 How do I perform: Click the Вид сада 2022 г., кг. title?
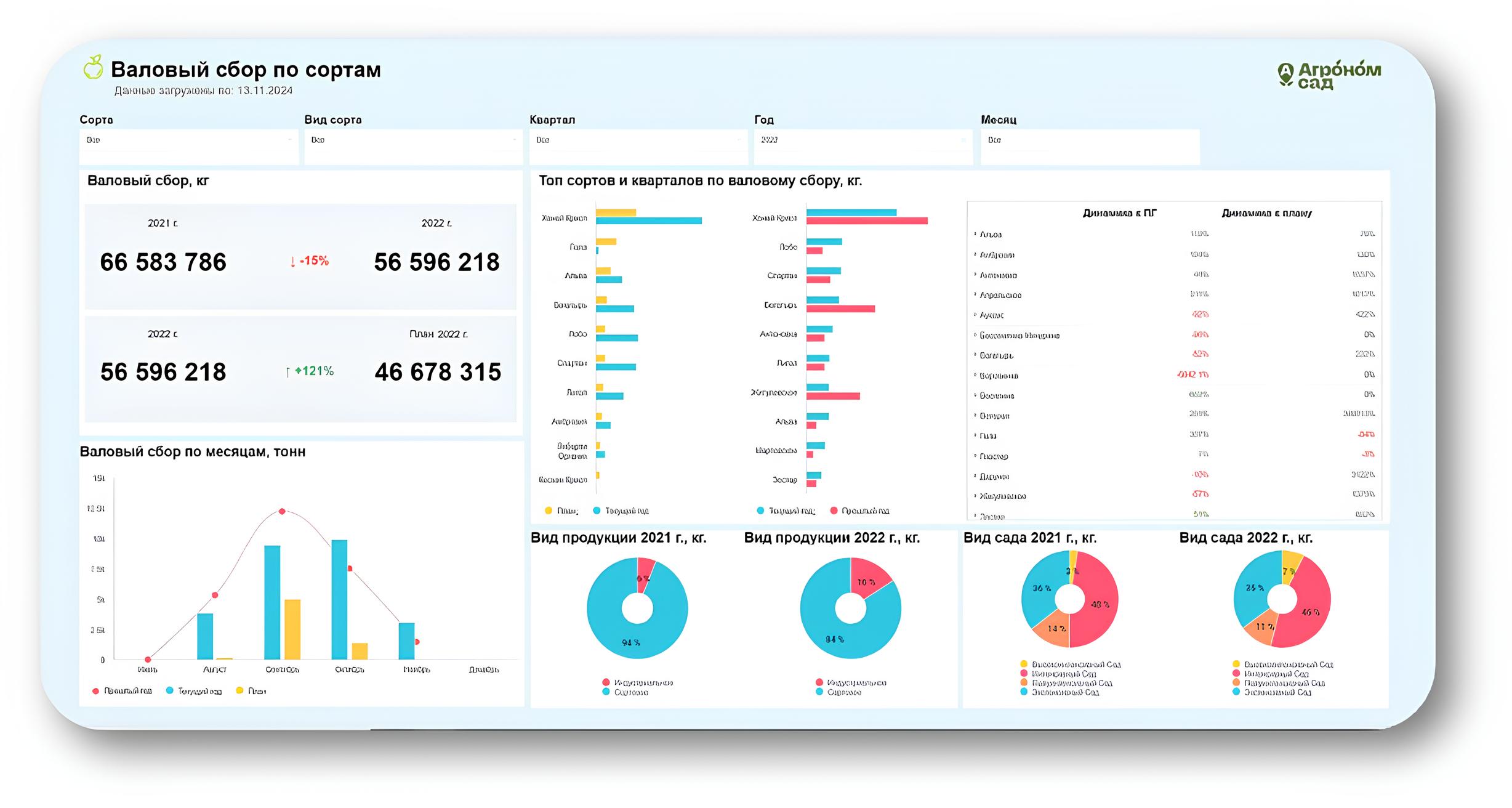point(1246,538)
